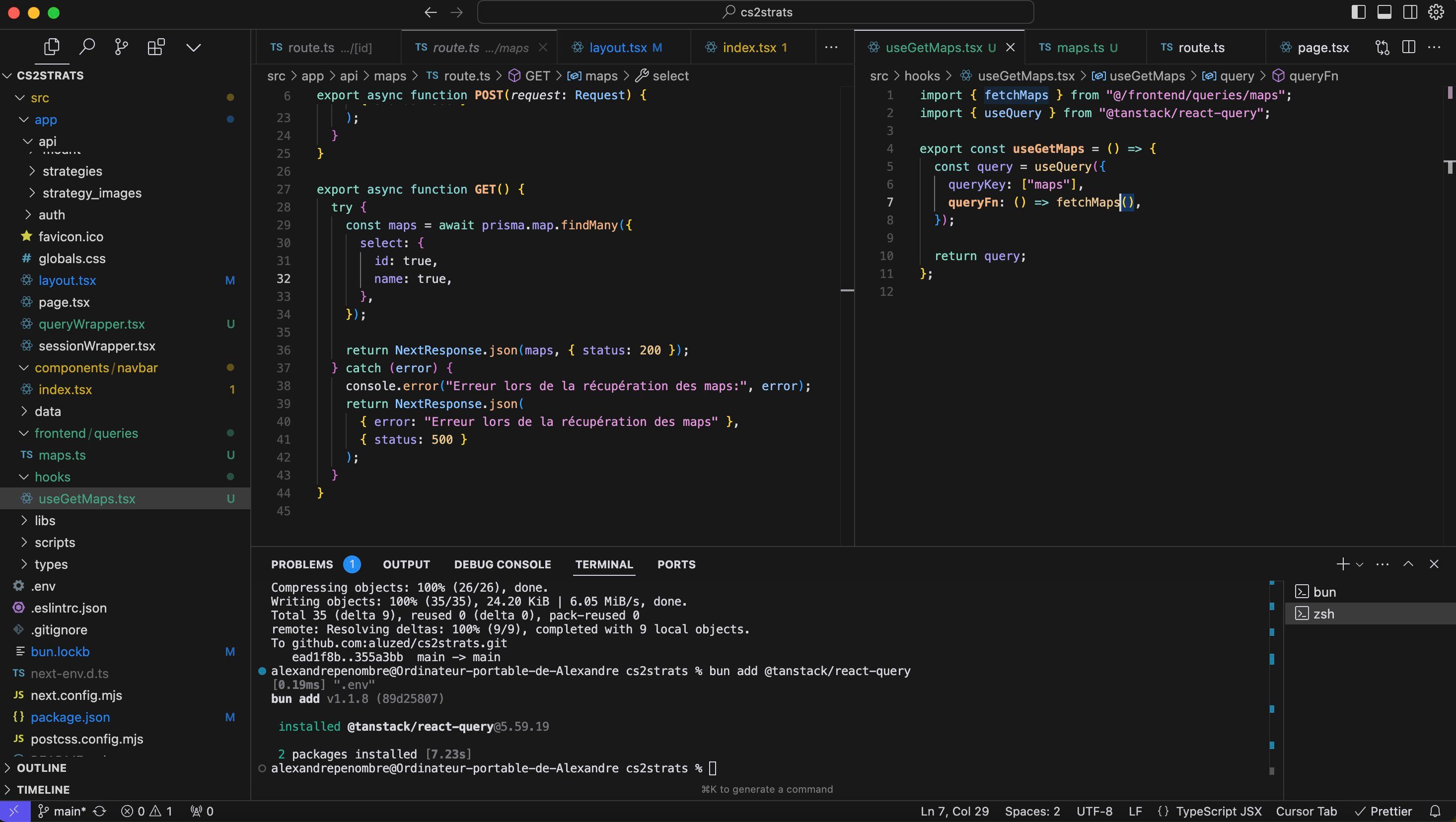Toggle the secondary side bar layout button
Screen dimensions: 1456x822
[x=1410, y=12]
